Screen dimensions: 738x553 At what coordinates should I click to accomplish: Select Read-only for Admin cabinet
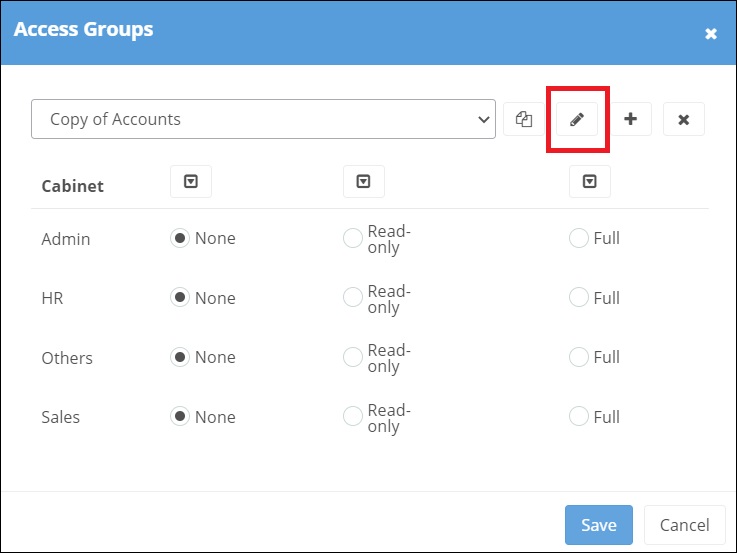pos(353,238)
